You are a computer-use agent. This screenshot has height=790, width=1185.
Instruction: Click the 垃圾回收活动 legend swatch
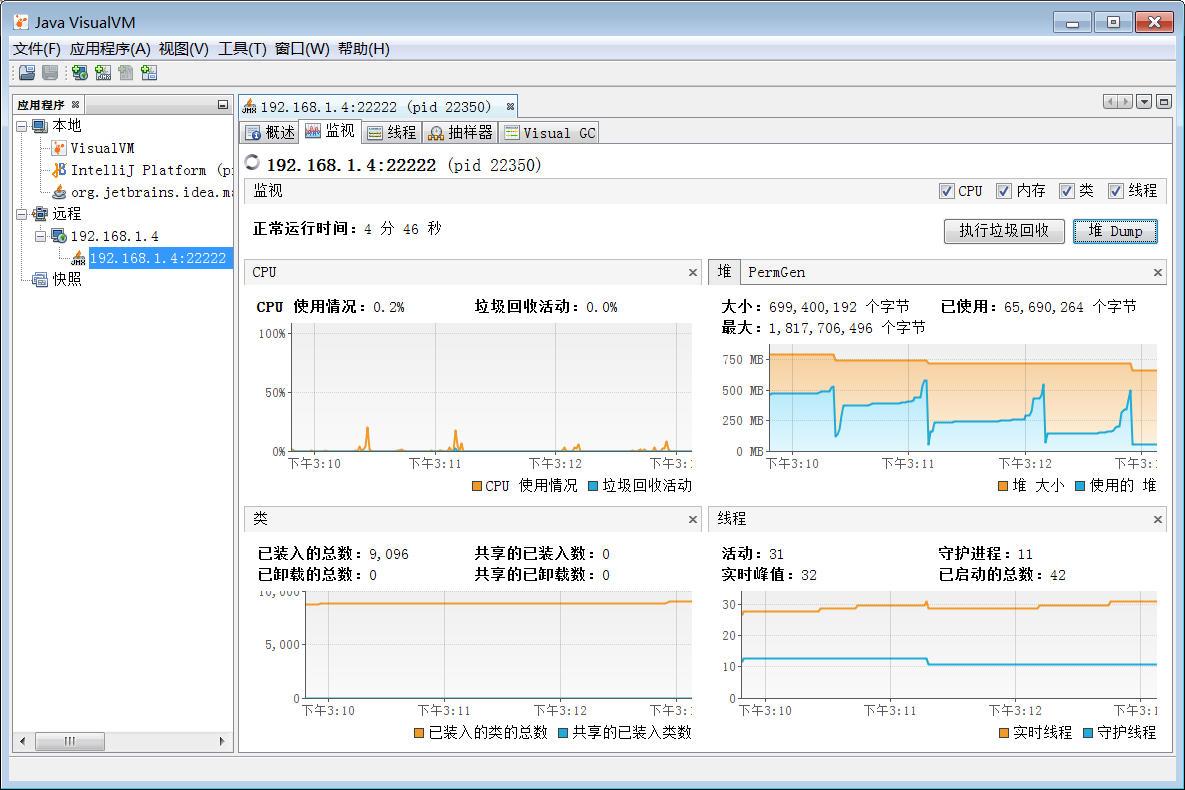point(593,486)
